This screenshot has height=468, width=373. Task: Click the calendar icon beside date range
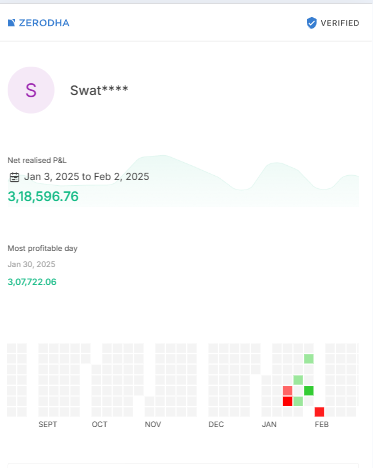click(x=14, y=177)
